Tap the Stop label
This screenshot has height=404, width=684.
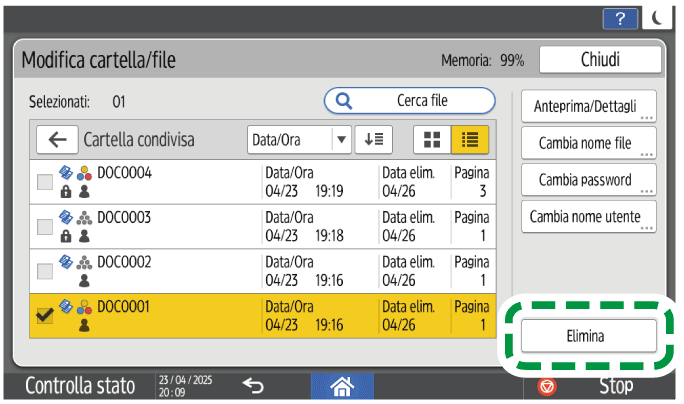pos(616,386)
